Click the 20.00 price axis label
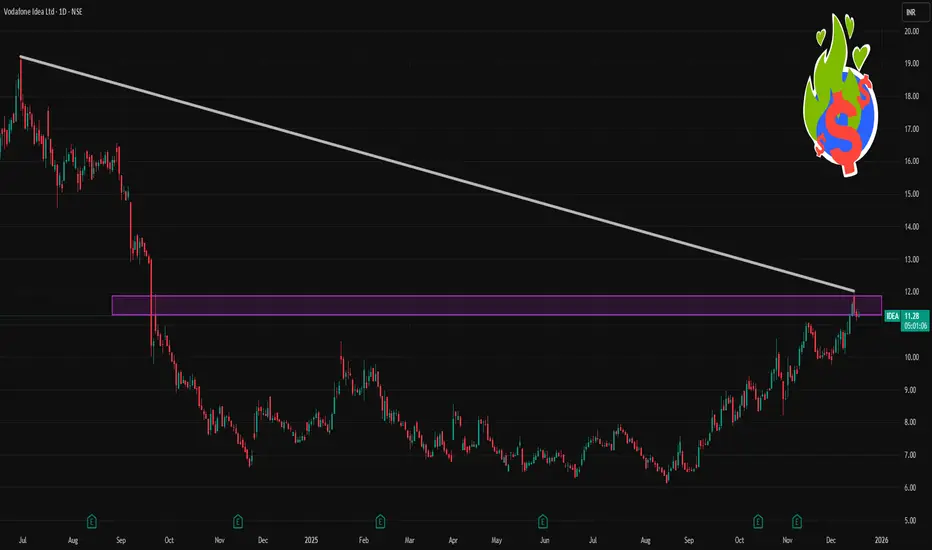 (911, 31)
